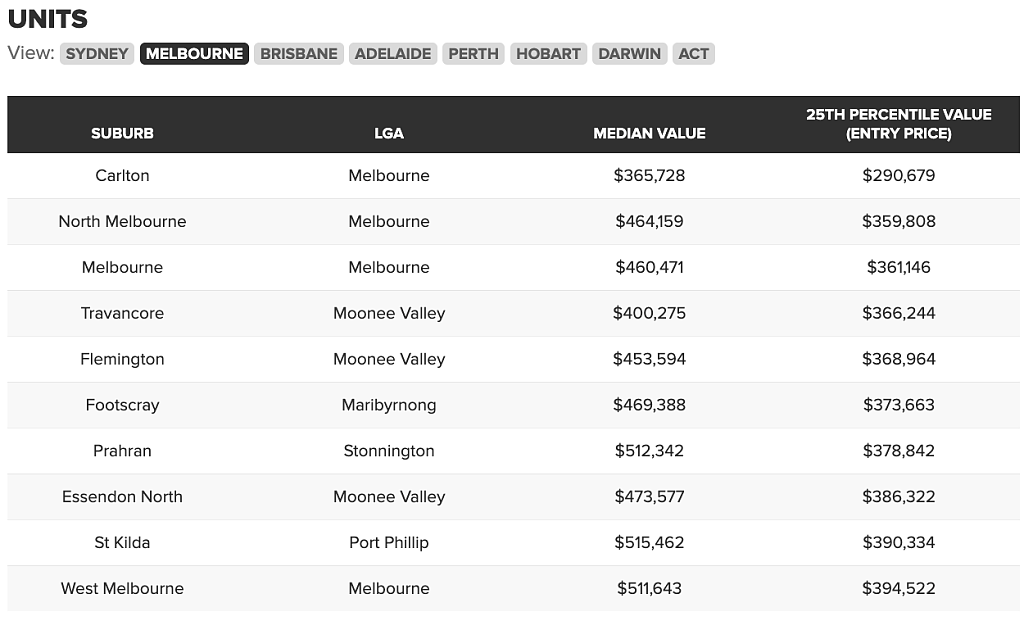This screenshot has width=1024, height=621.
Task: Click entry price $361,146
Action: point(899,267)
